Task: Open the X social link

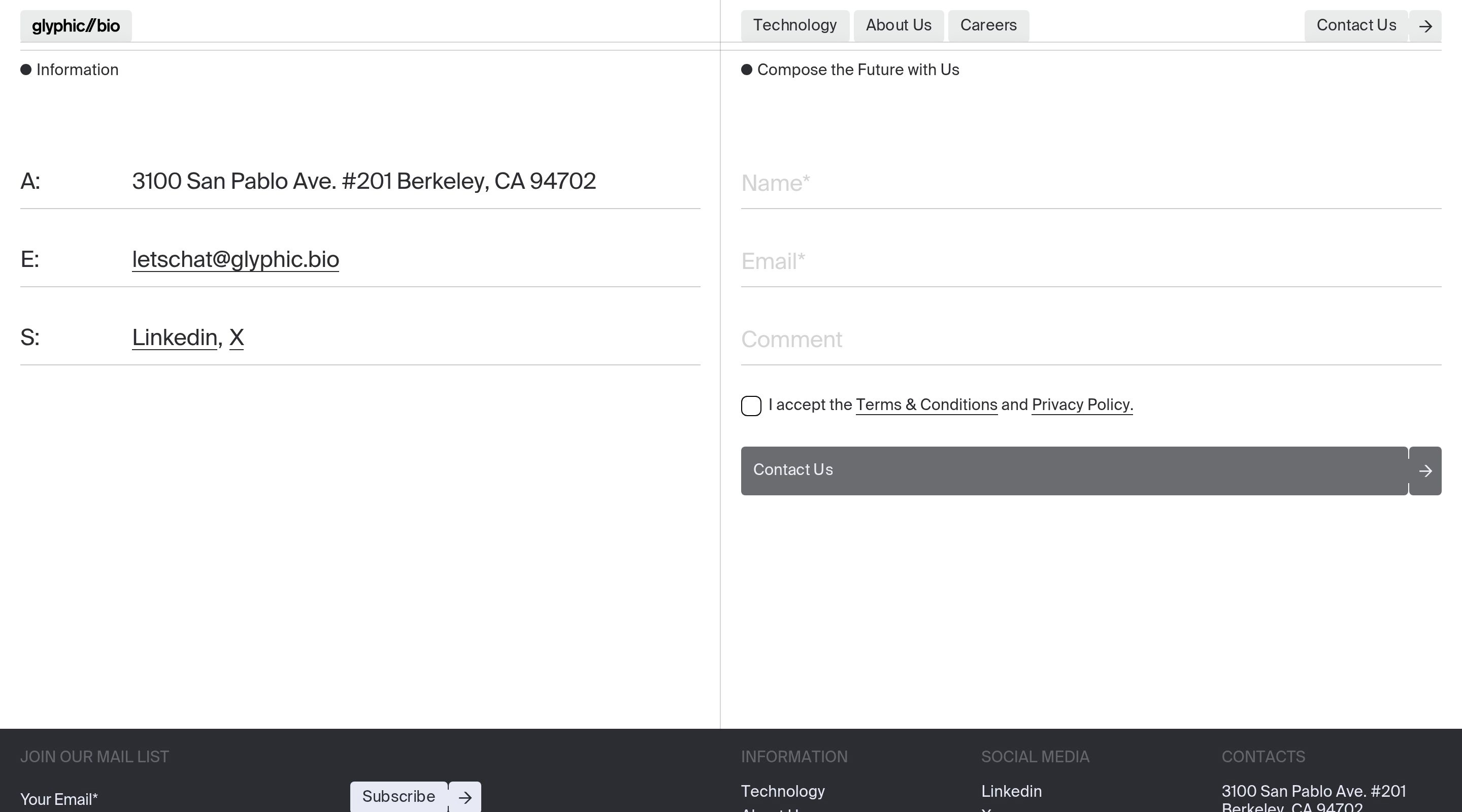Action: (x=236, y=337)
